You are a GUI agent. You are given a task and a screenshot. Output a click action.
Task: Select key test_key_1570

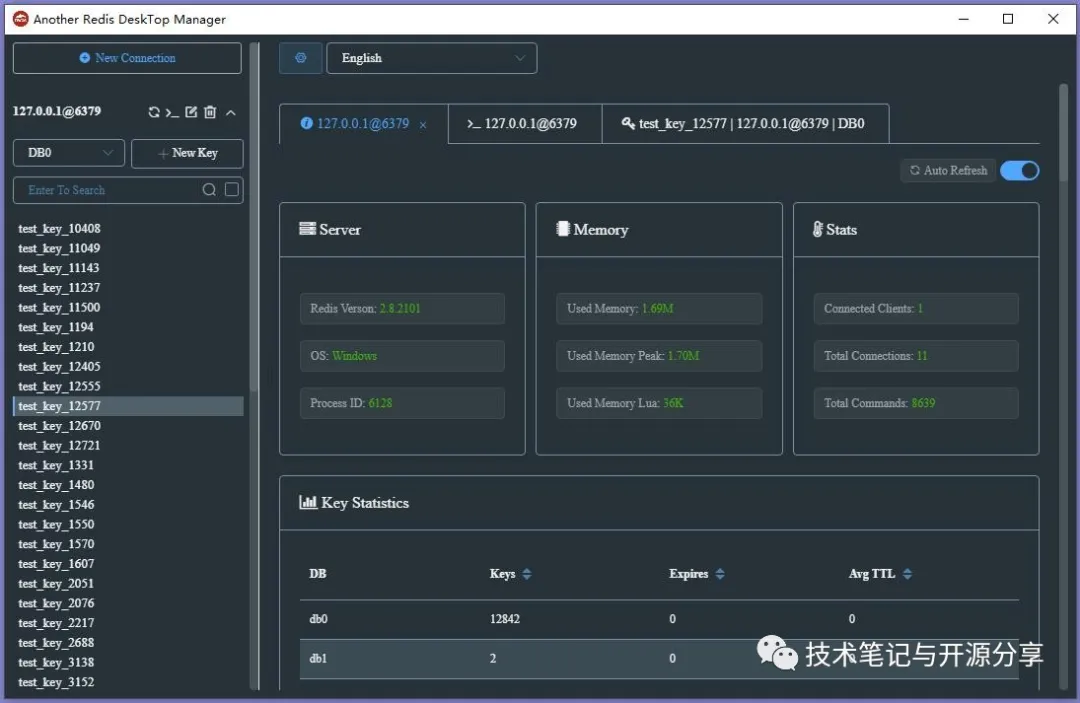click(128, 544)
